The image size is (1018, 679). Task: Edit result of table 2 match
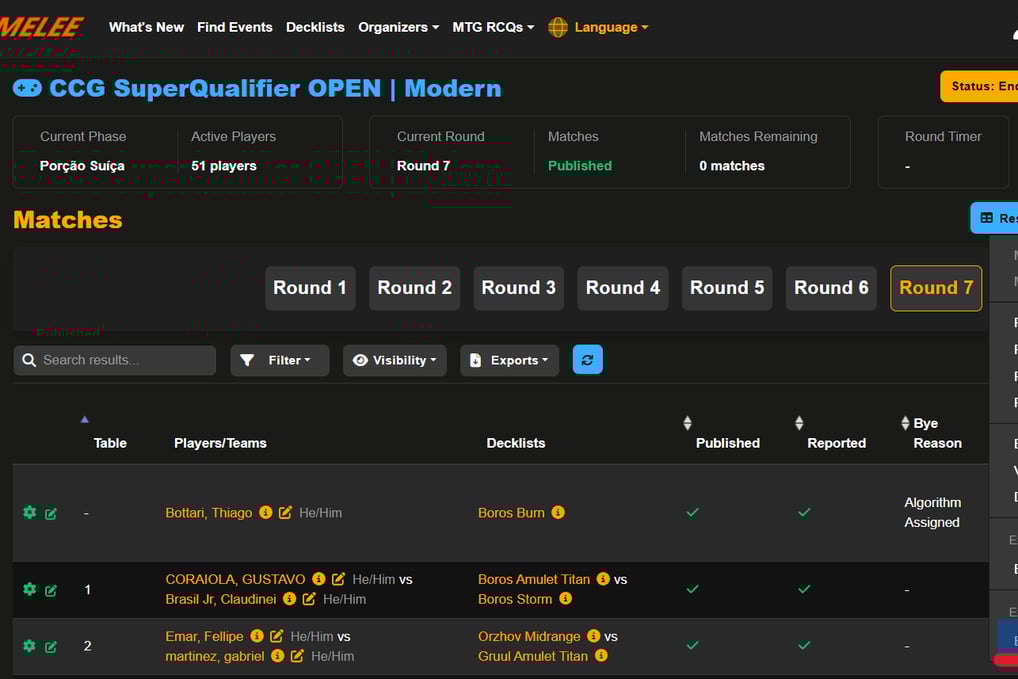(51, 647)
